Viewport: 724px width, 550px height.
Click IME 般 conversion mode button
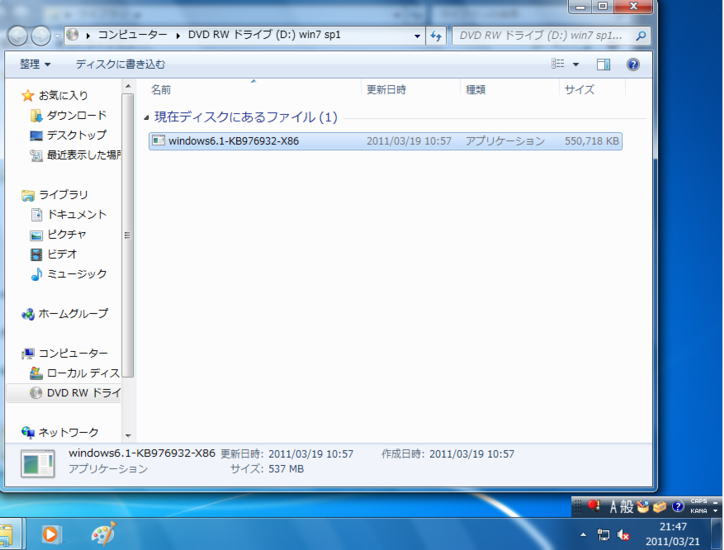coord(626,507)
